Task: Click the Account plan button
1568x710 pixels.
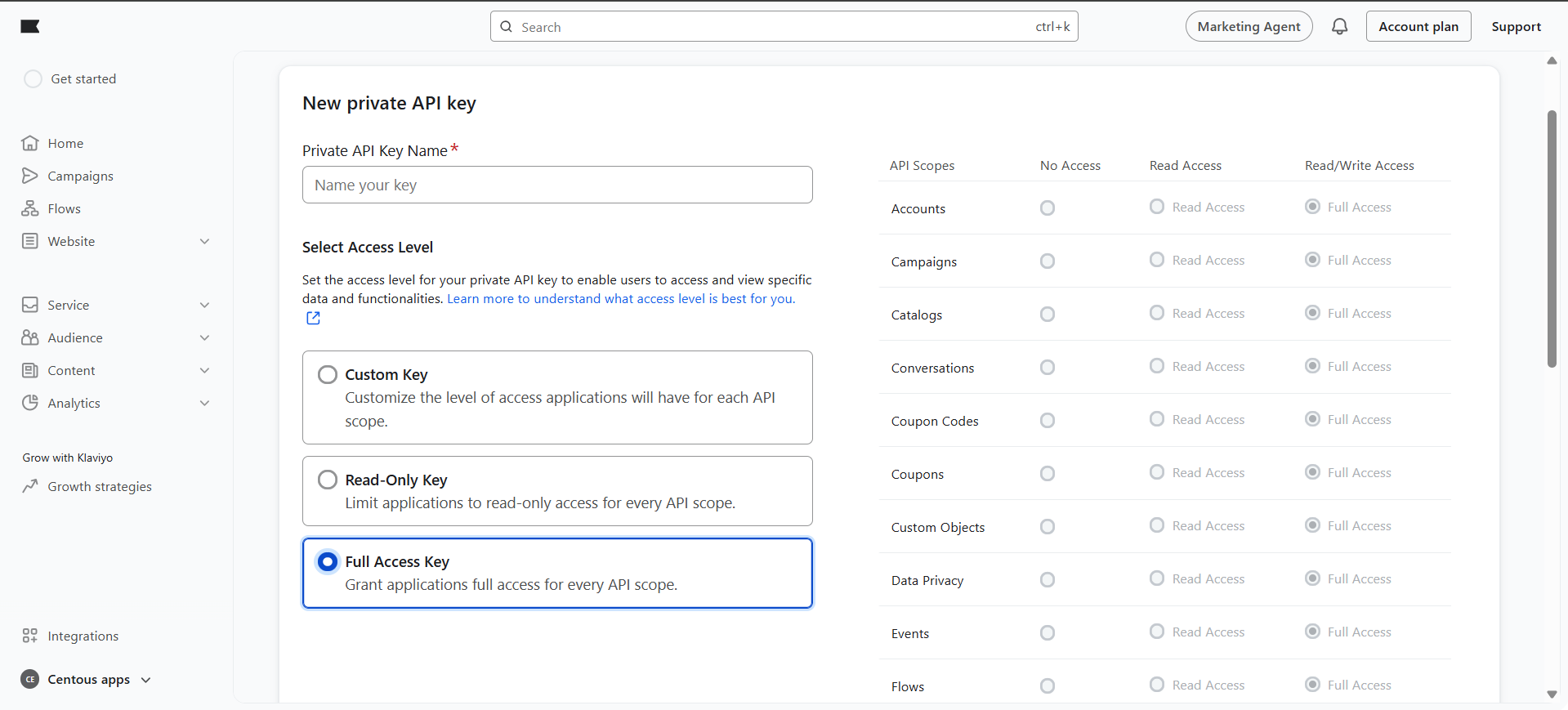Action: pos(1418,27)
